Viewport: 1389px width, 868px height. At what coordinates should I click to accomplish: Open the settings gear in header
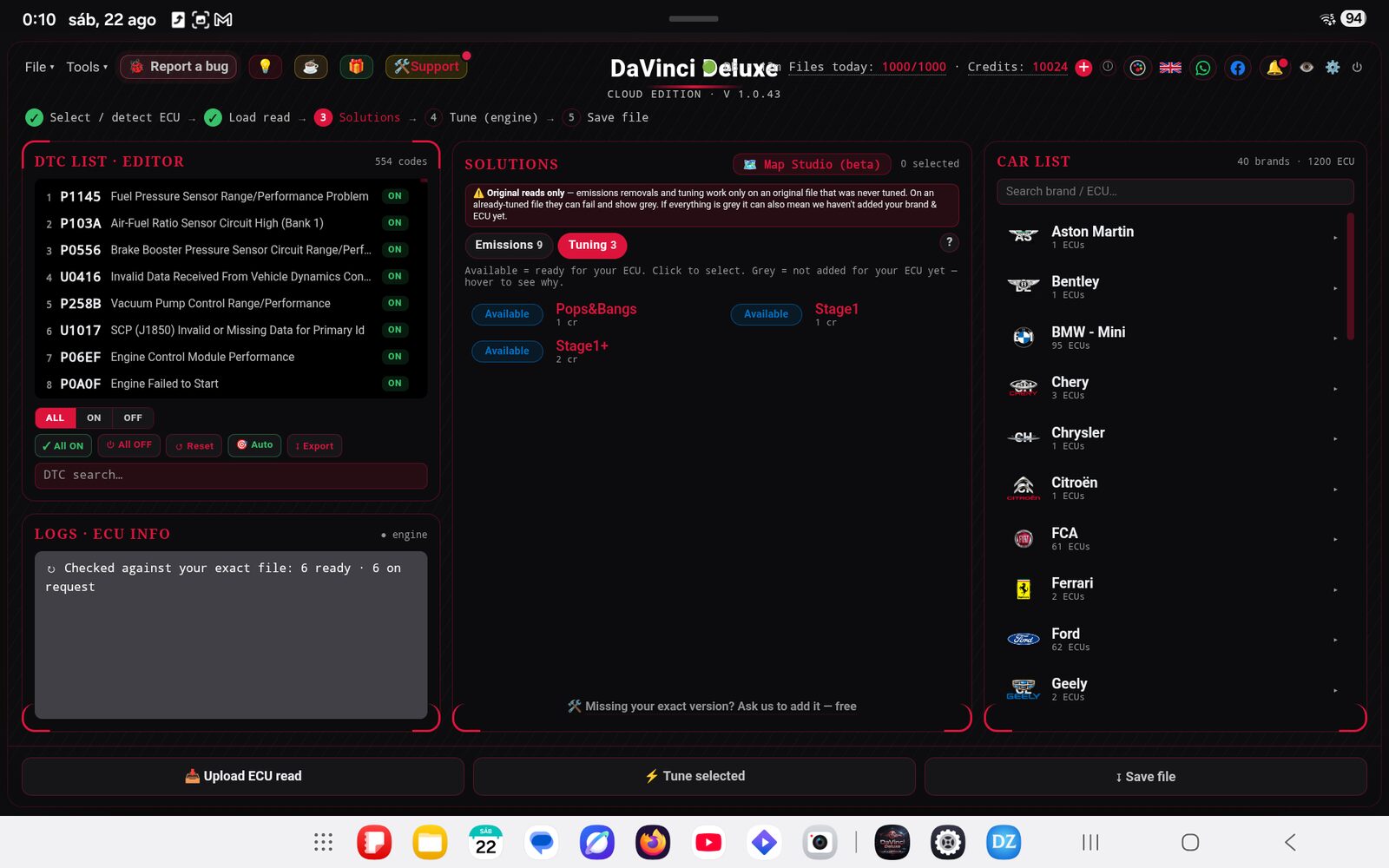pyautogui.click(x=1333, y=67)
